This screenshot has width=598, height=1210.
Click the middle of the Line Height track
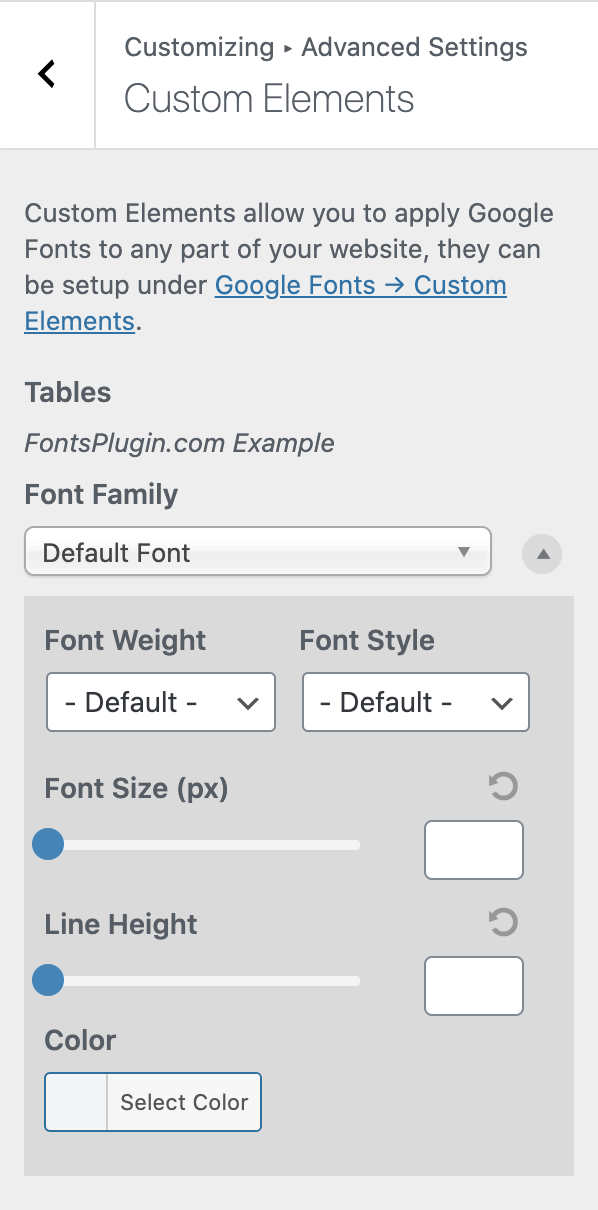point(202,981)
